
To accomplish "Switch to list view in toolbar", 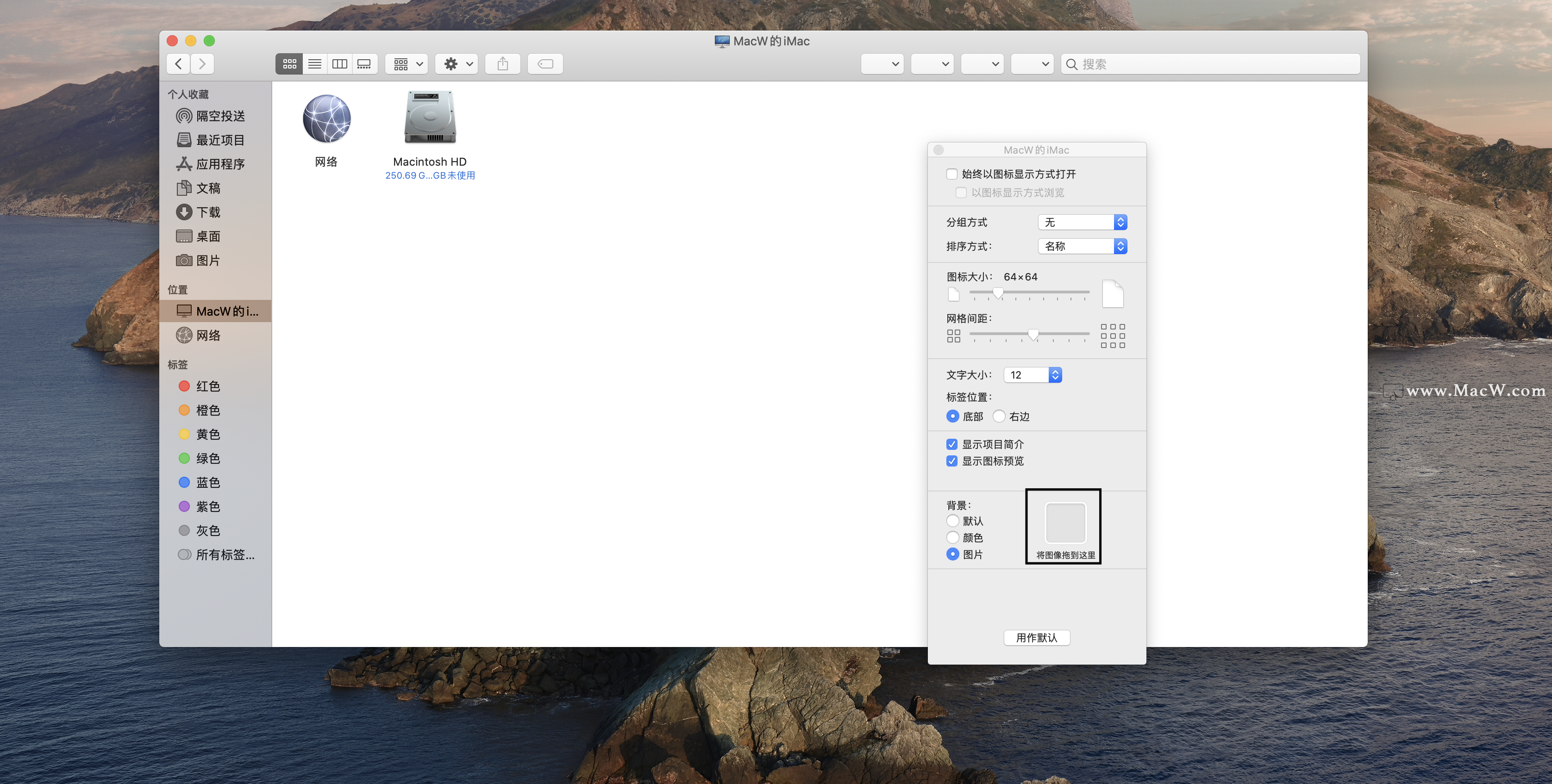I will coord(314,64).
